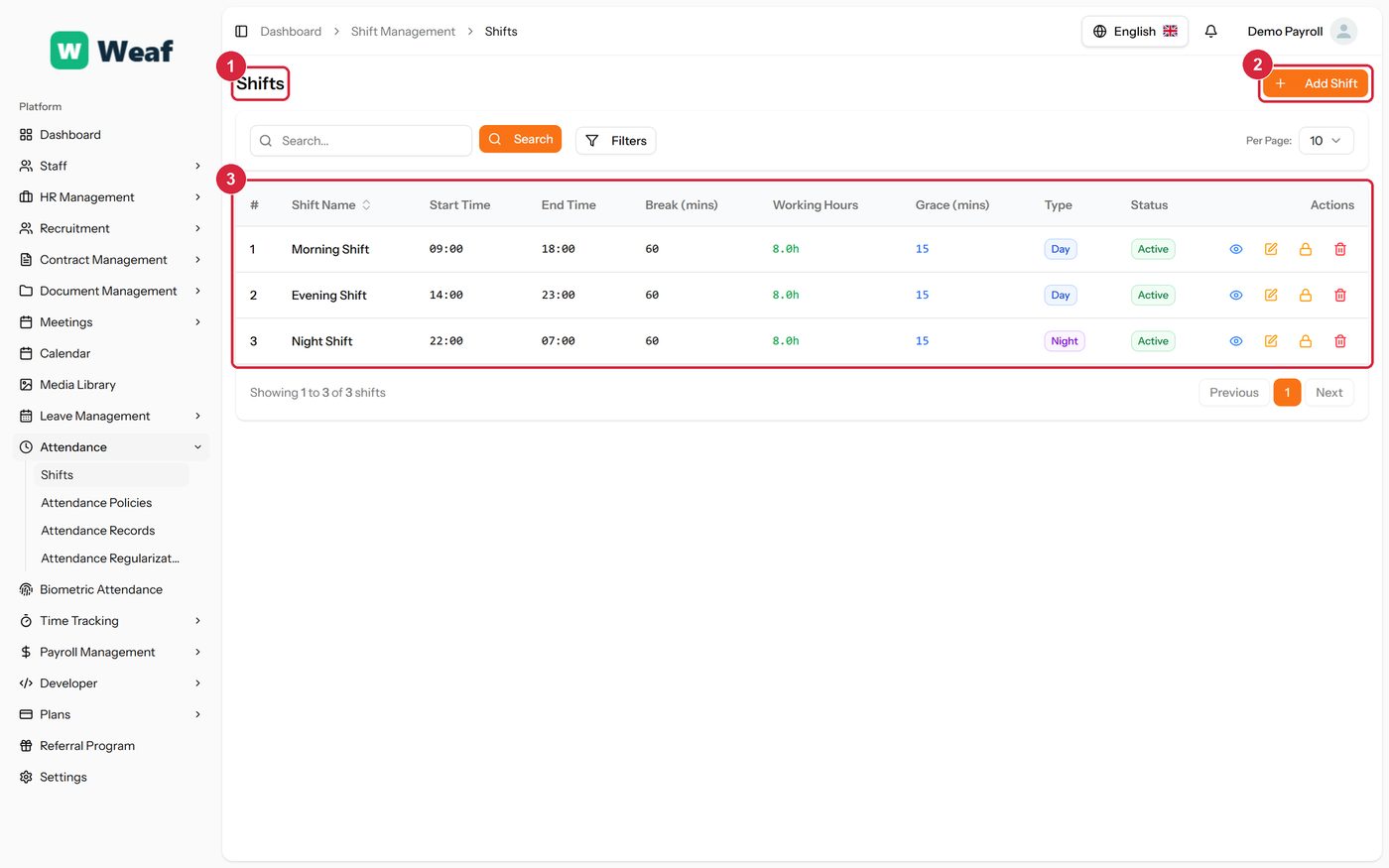Click the Working Hours column header
1389x868 pixels.
click(816, 205)
